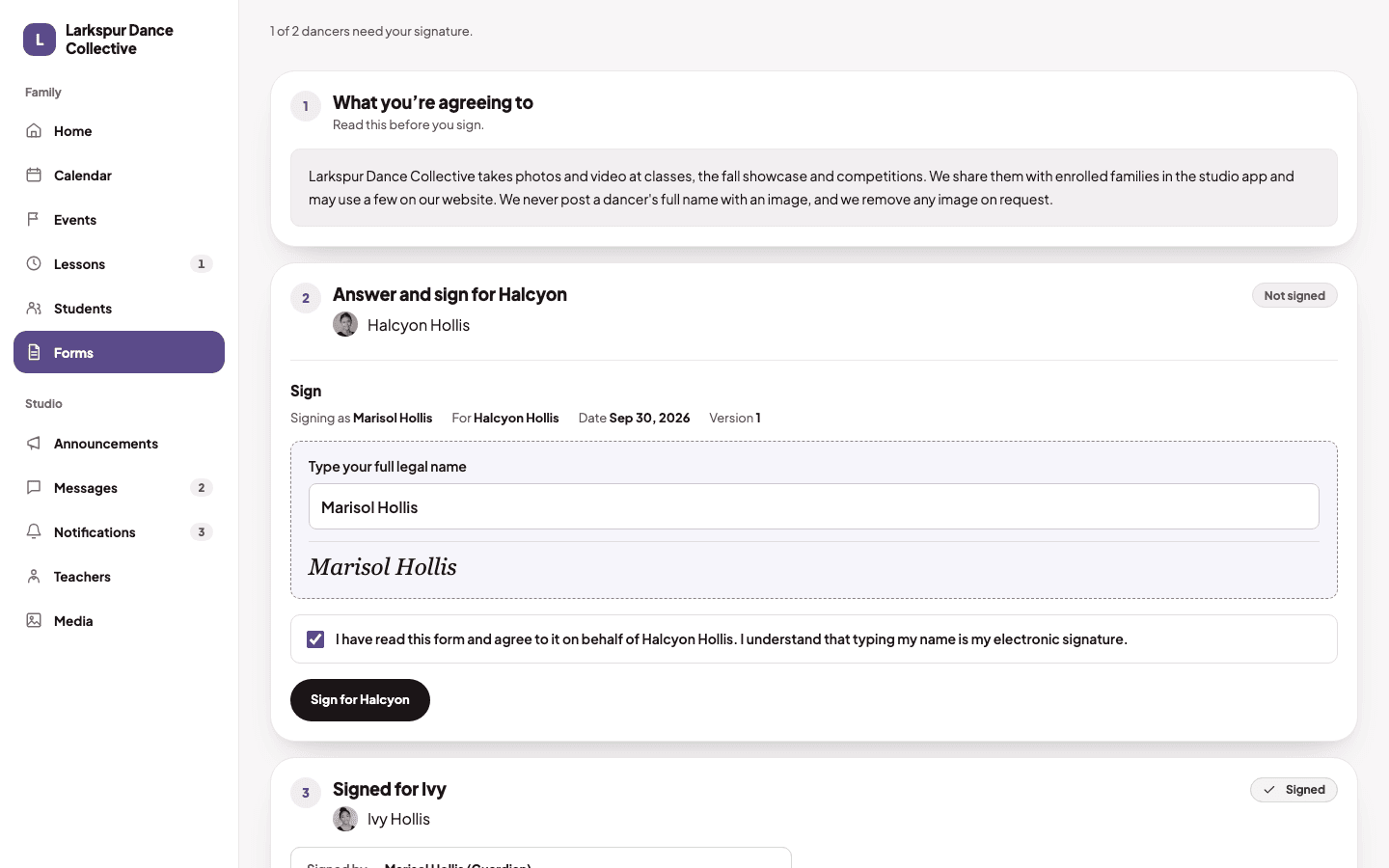Click the Media image icon
Viewport: 1389px width, 868px height.
point(34,621)
